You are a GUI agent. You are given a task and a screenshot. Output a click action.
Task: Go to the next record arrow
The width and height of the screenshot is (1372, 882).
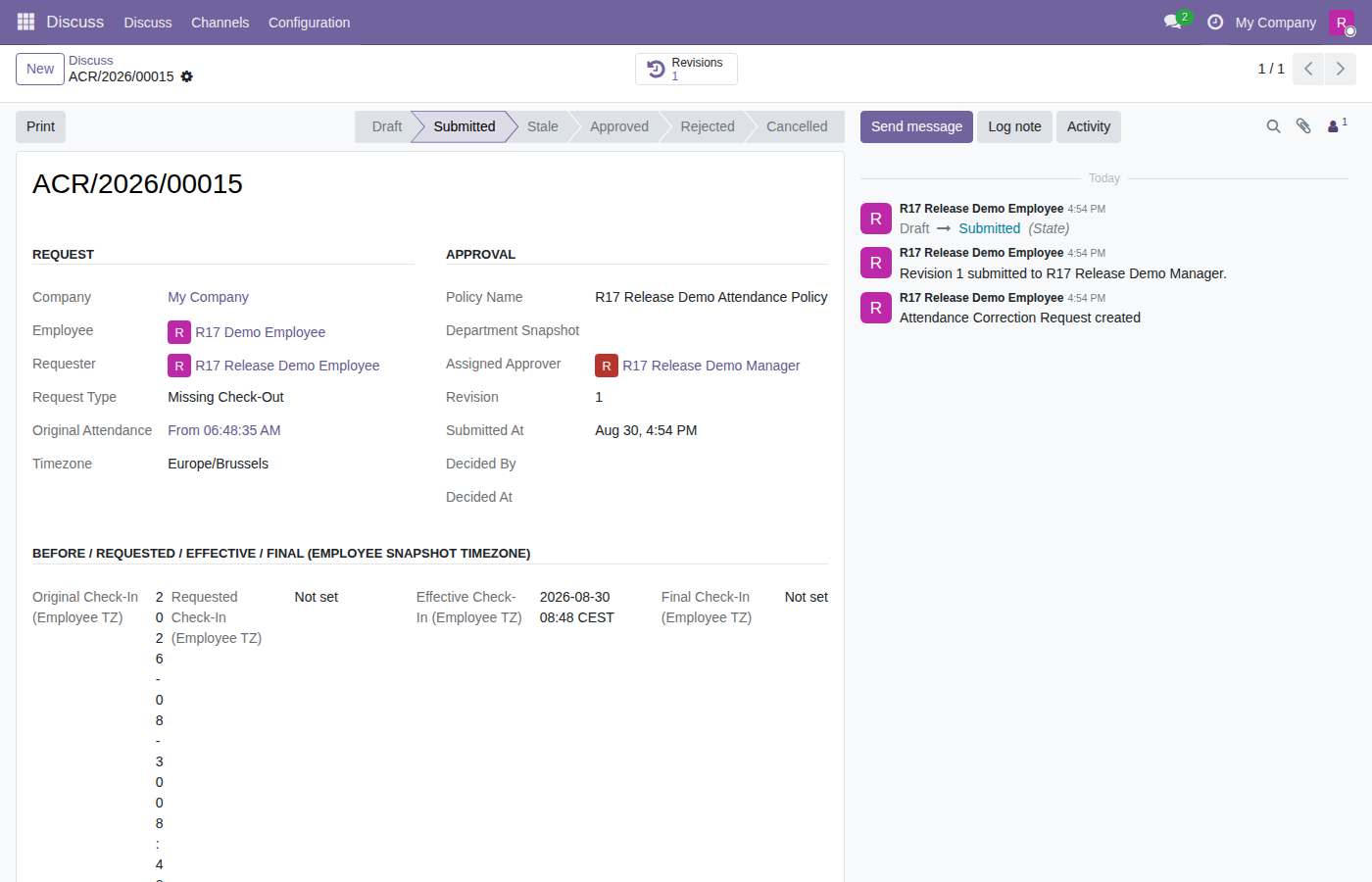1341,69
